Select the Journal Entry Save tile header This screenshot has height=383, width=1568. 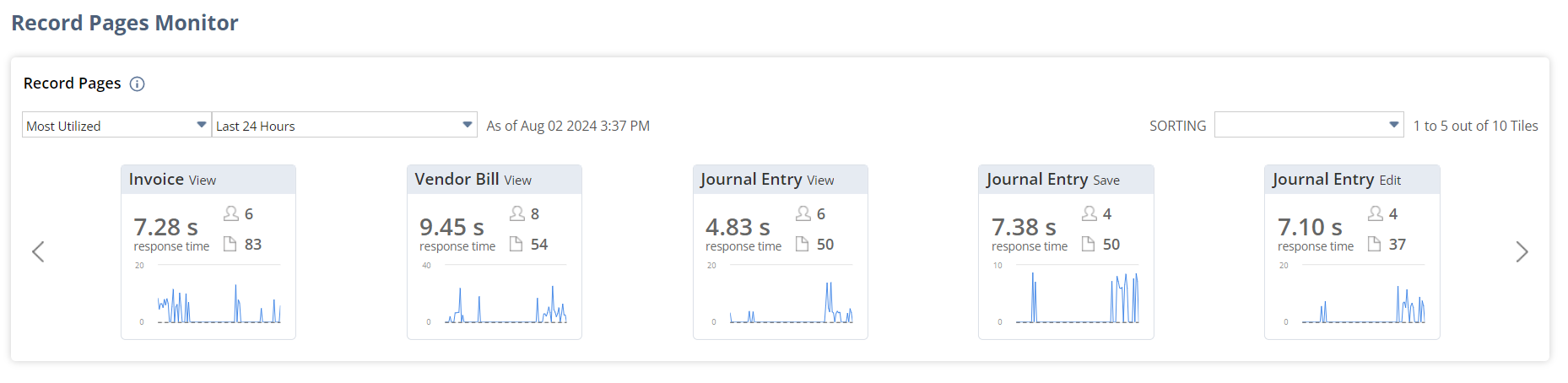(x=1065, y=180)
